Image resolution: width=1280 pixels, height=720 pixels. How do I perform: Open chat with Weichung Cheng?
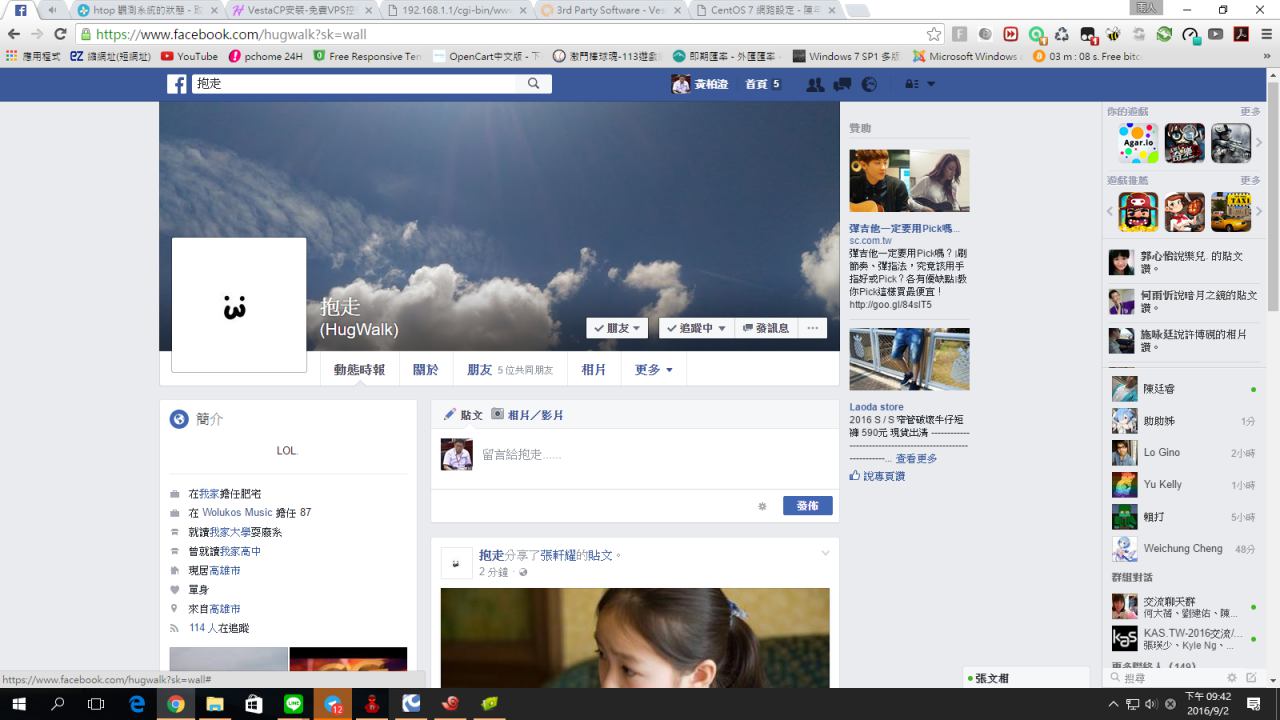1183,549
